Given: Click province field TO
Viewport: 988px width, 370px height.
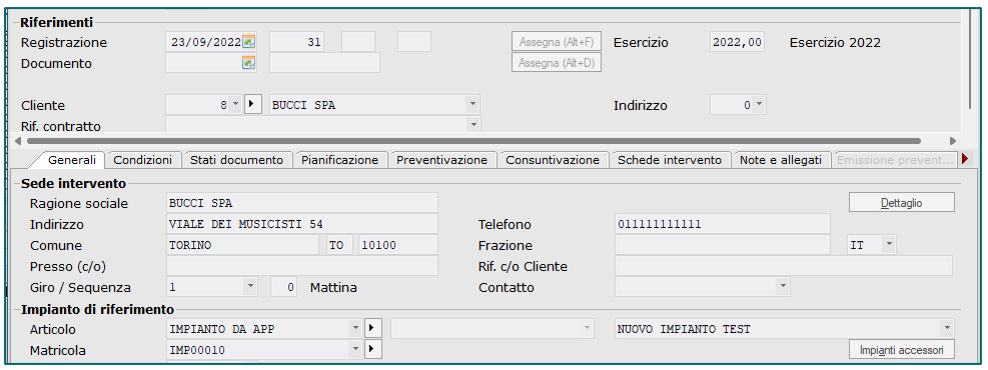Looking at the screenshot, I should tap(340, 245).
